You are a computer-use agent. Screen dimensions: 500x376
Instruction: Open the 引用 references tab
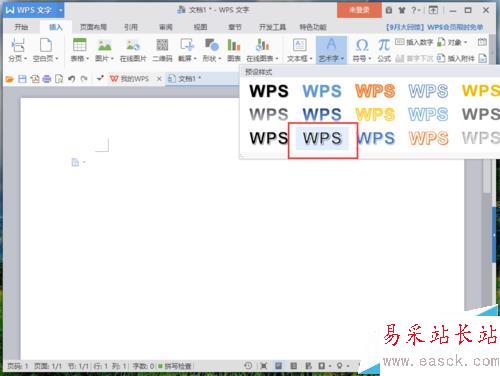pos(131,27)
